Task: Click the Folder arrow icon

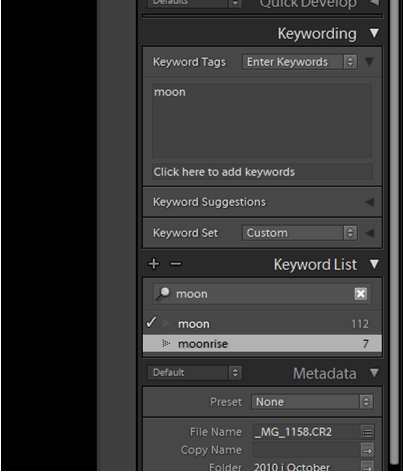Action: click(x=367, y=466)
